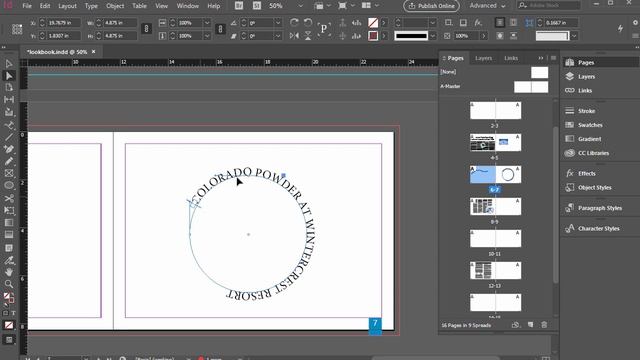
Task: Select the Gap tool
Action: 9,100
